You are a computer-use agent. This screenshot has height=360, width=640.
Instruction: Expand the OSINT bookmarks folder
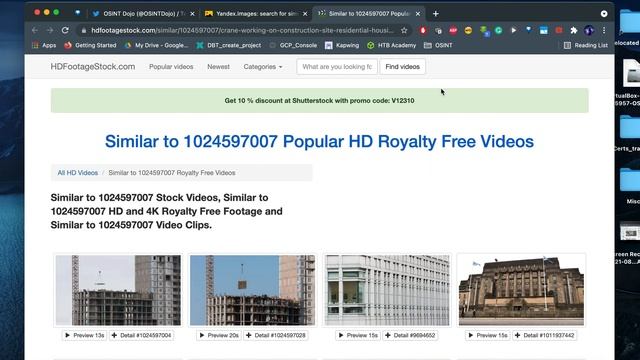click(x=438, y=45)
